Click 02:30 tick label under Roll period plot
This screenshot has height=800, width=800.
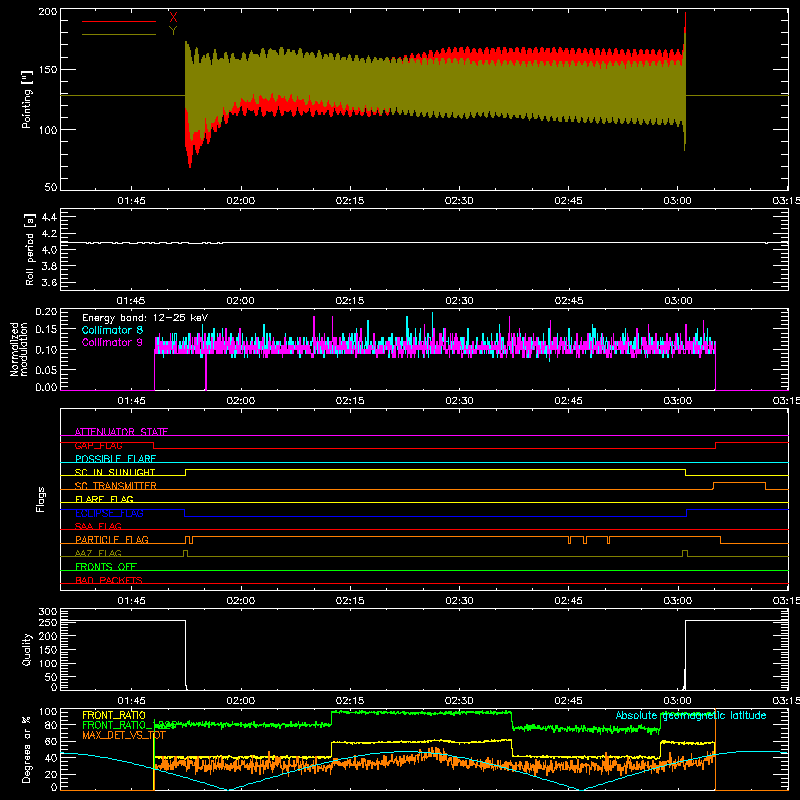coord(459,301)
